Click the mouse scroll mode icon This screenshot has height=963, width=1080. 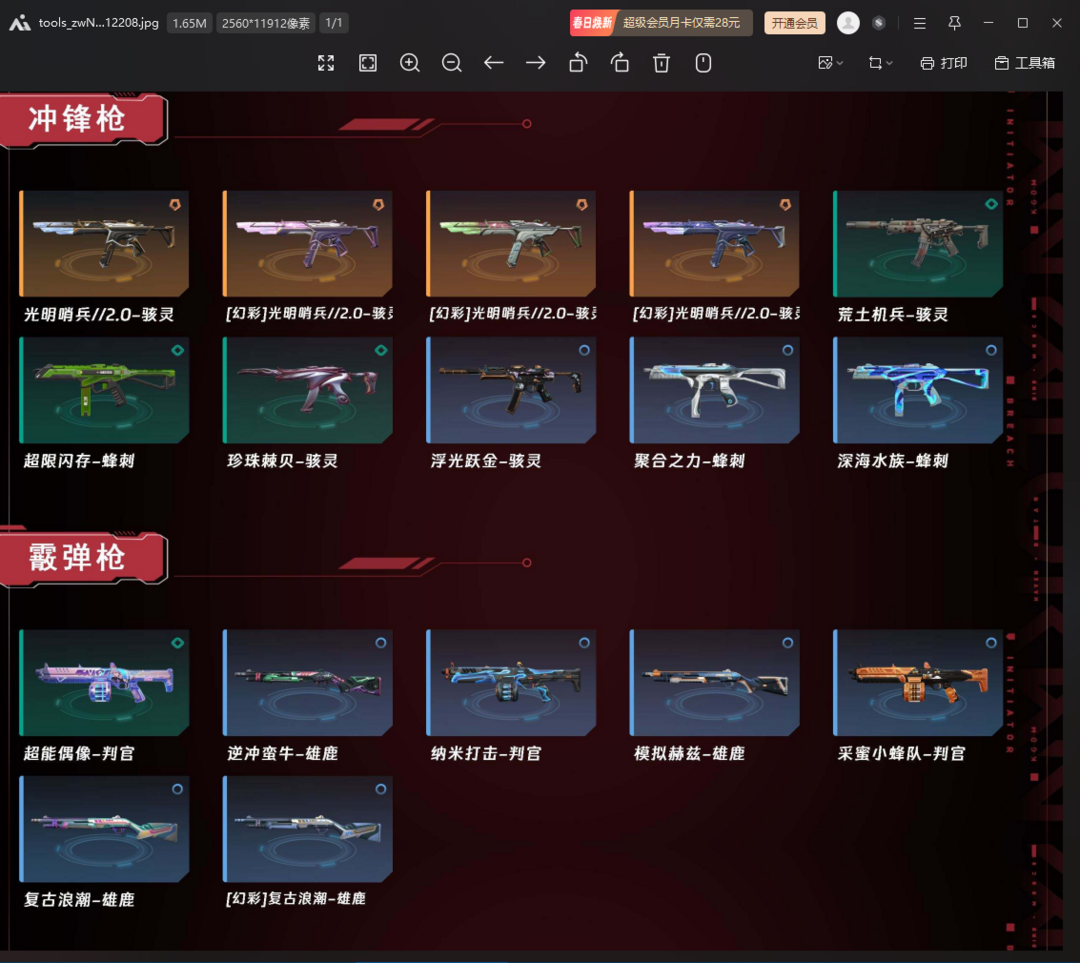[x=703, y=63]
